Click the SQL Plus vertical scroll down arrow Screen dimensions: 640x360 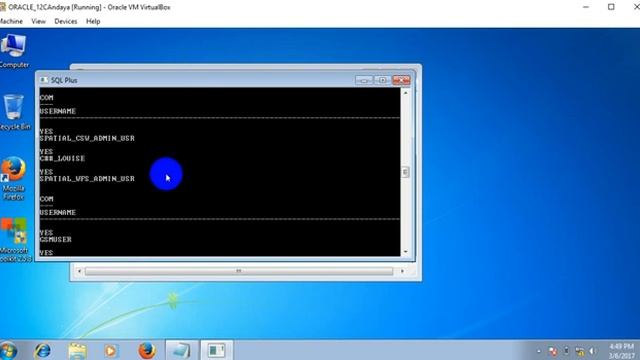click(405, 252)
